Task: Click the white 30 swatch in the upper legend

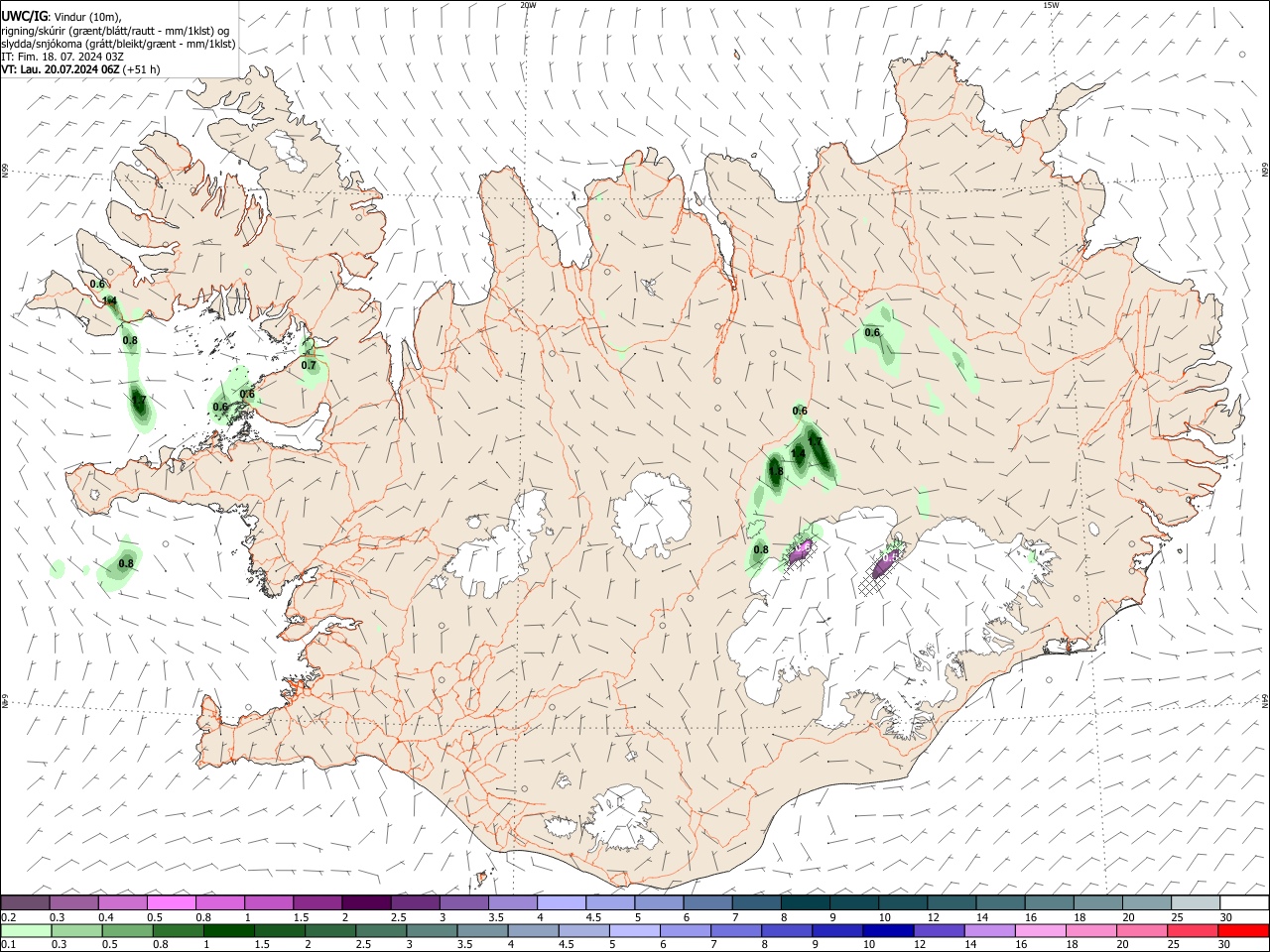Action: [x=1244, y=902]
